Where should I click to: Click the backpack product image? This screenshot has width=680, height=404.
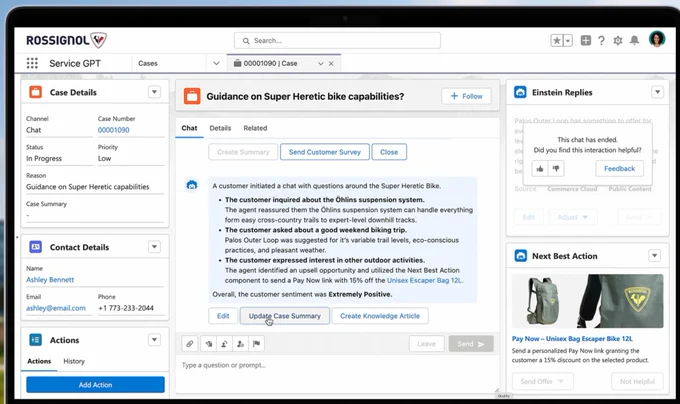pos(588,301)
